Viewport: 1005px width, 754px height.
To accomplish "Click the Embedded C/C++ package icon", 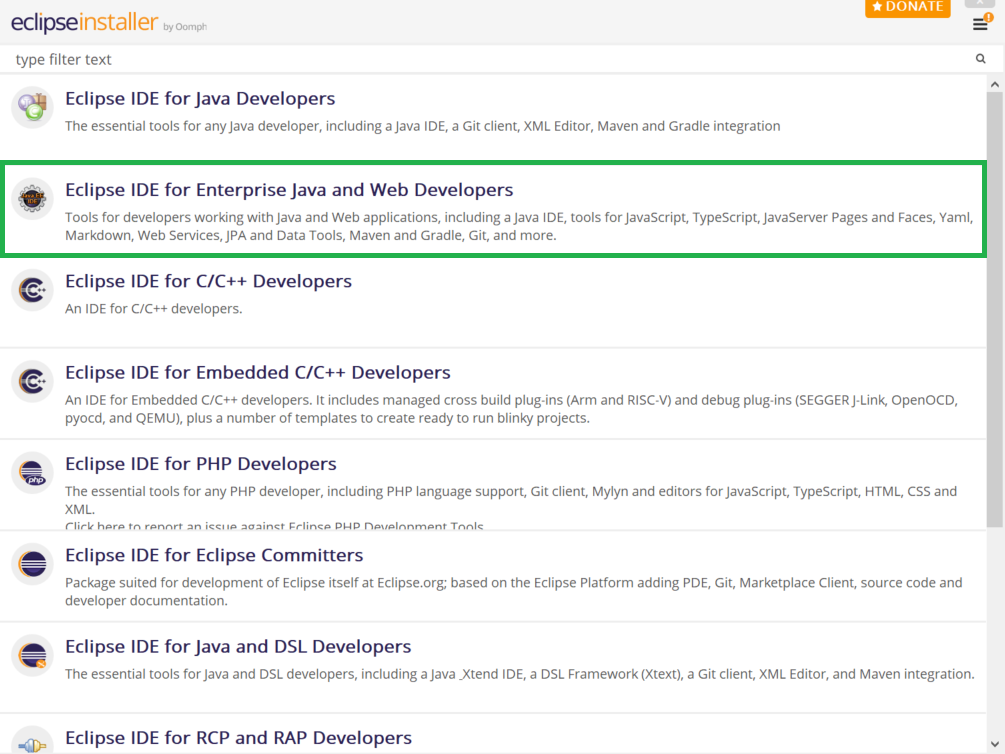I will tap(32, 381).
